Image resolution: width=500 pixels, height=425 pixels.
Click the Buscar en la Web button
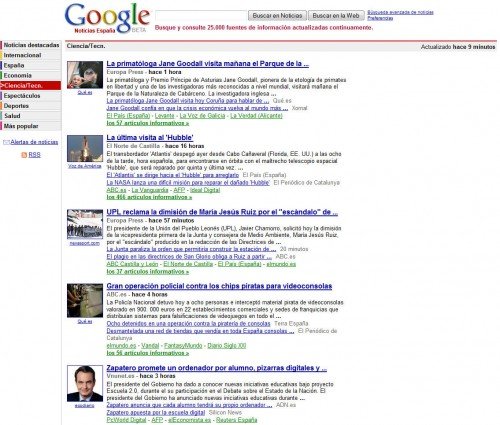click(336, 16)
